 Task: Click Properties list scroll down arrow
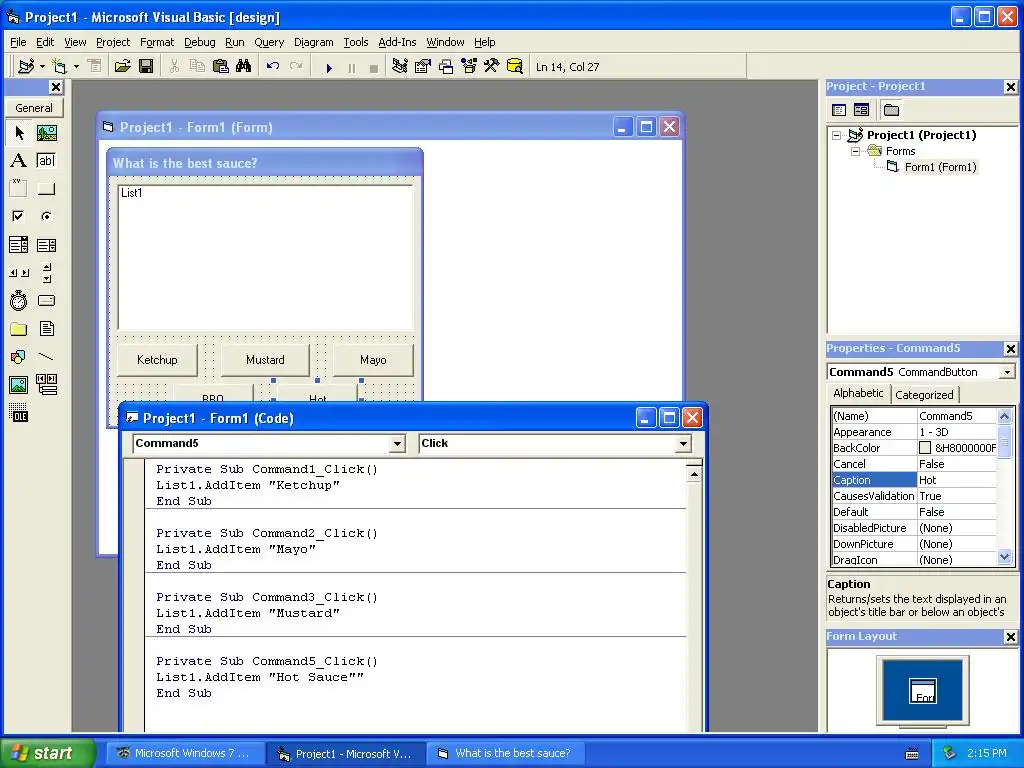(x=1004, y=558)
